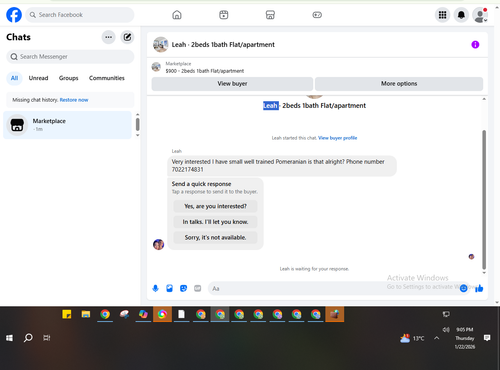Click the chat list scrollbar
This screenshot has width=500, height=370.
click(x=138, y=125)
